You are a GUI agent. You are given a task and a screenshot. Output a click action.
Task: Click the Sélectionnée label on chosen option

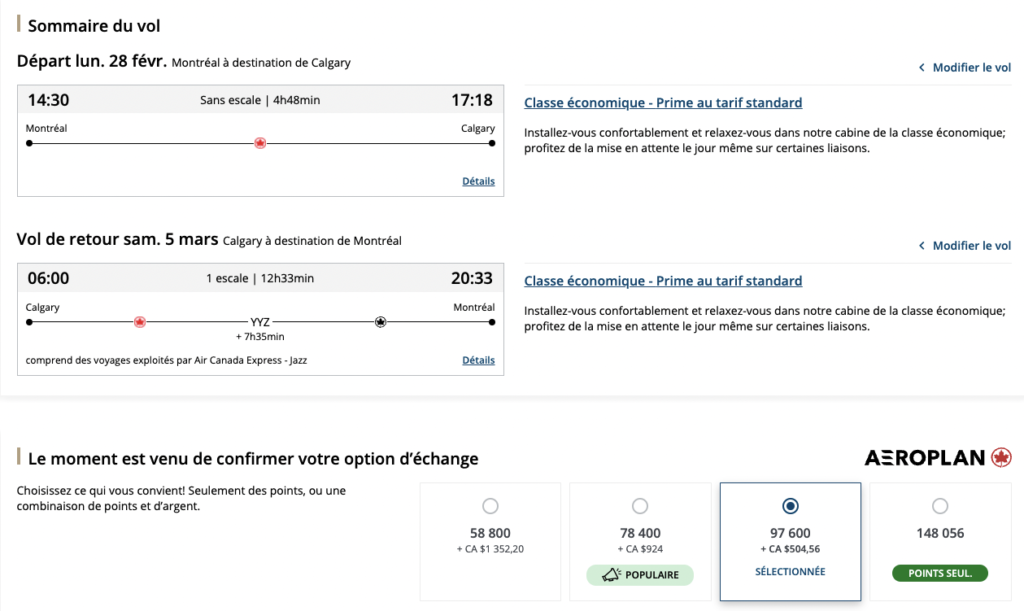click(790, 572)
